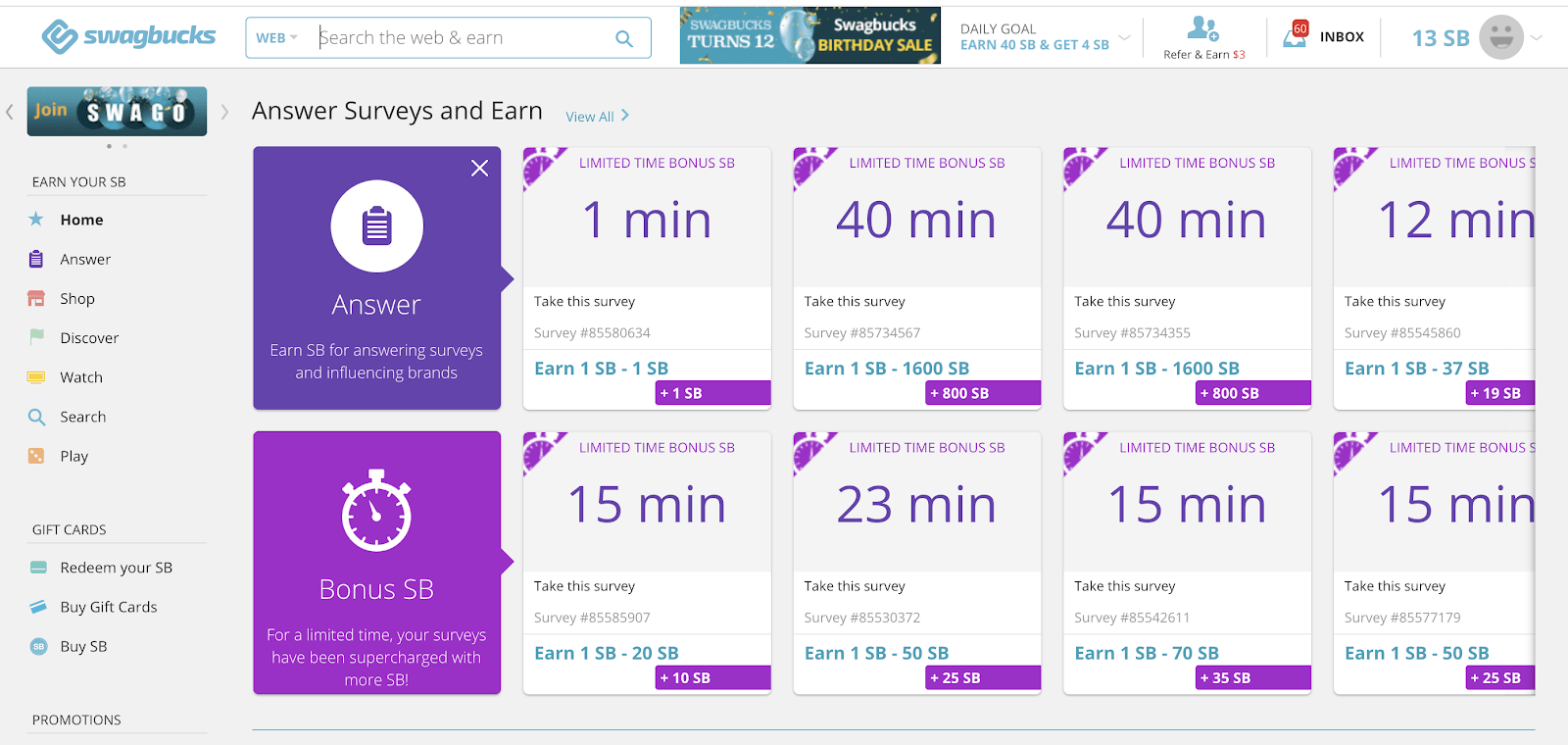Open Buy Gift Cards link

[x=109, y=607]
